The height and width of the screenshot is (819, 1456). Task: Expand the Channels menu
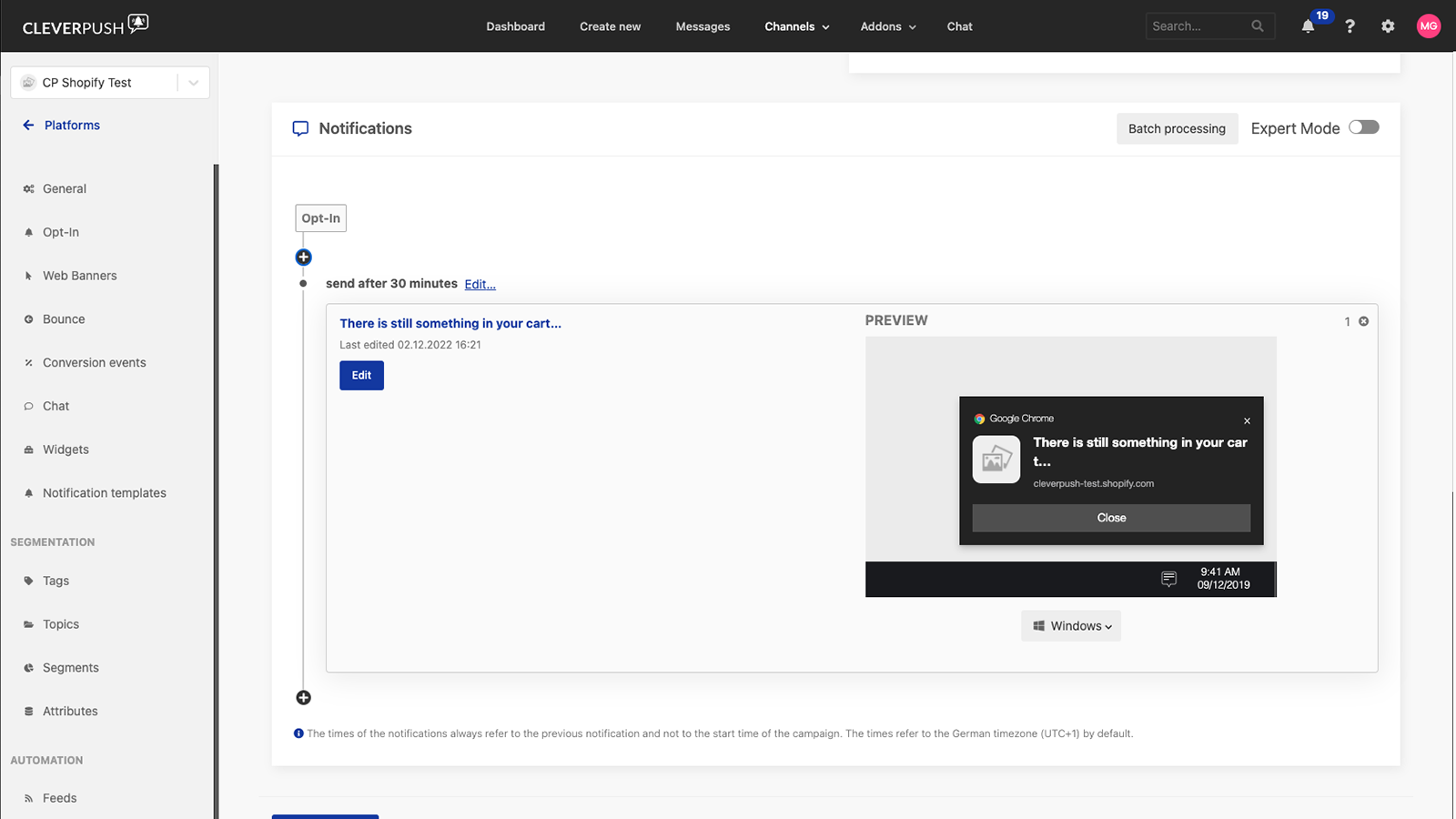click(796, 26)
